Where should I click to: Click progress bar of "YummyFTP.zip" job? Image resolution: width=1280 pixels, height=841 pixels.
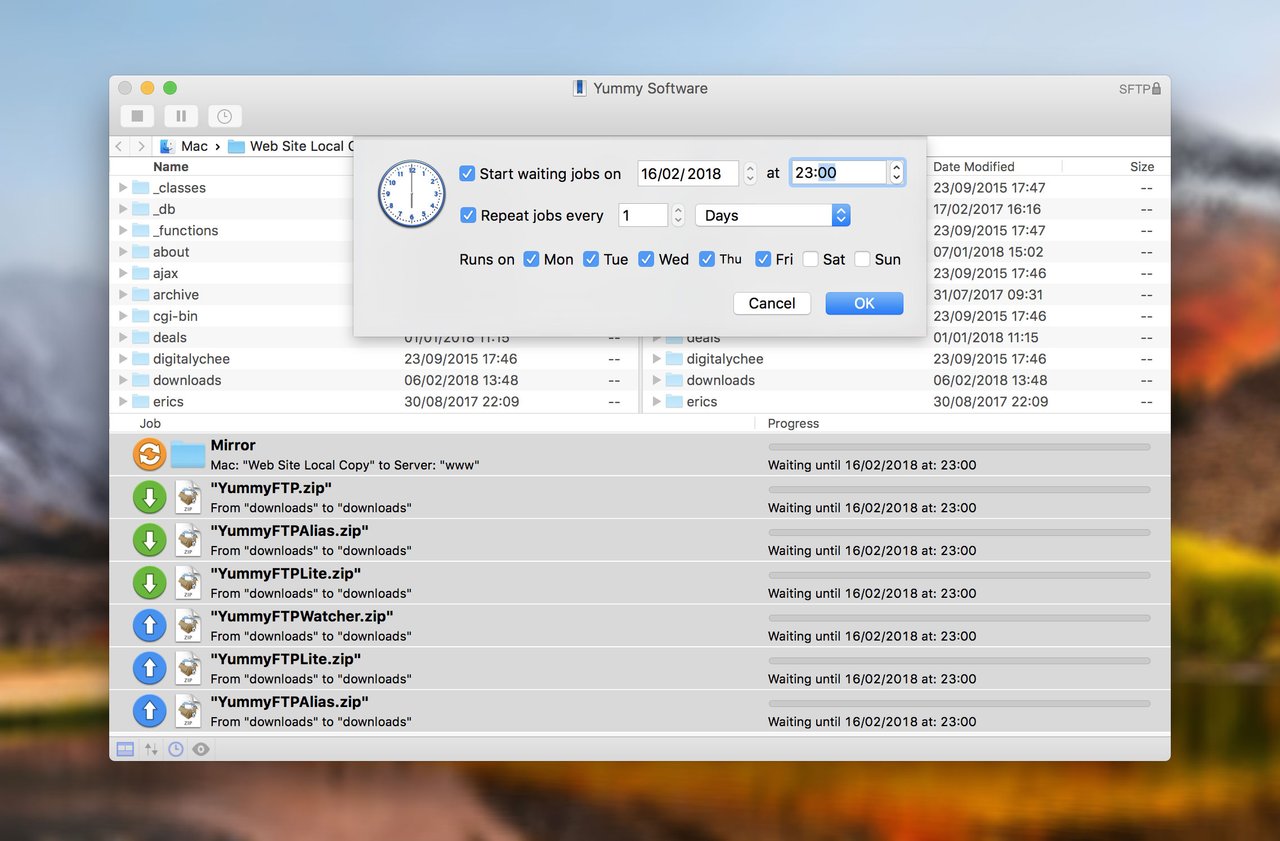(x=959, y=490)
